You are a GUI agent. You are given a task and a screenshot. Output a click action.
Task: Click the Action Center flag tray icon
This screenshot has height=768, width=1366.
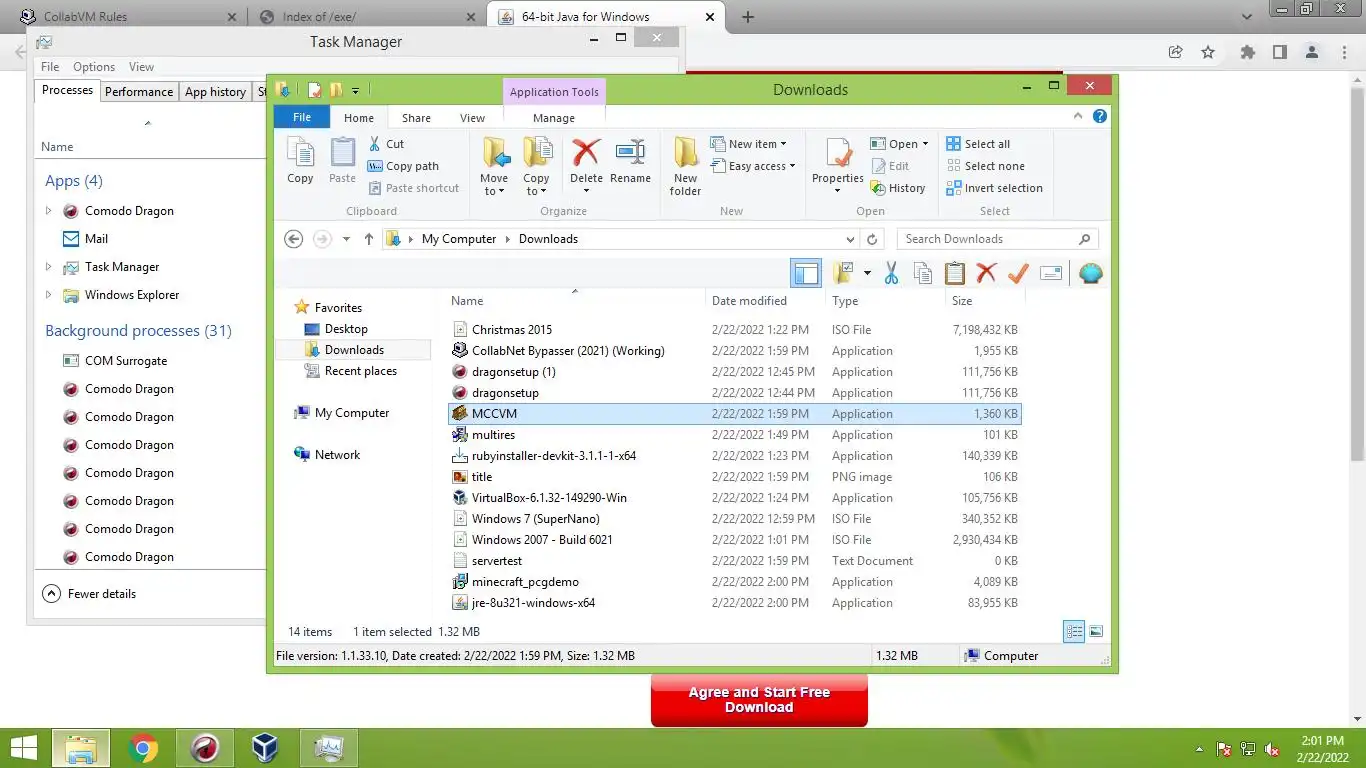click(x=1223, y=749)
